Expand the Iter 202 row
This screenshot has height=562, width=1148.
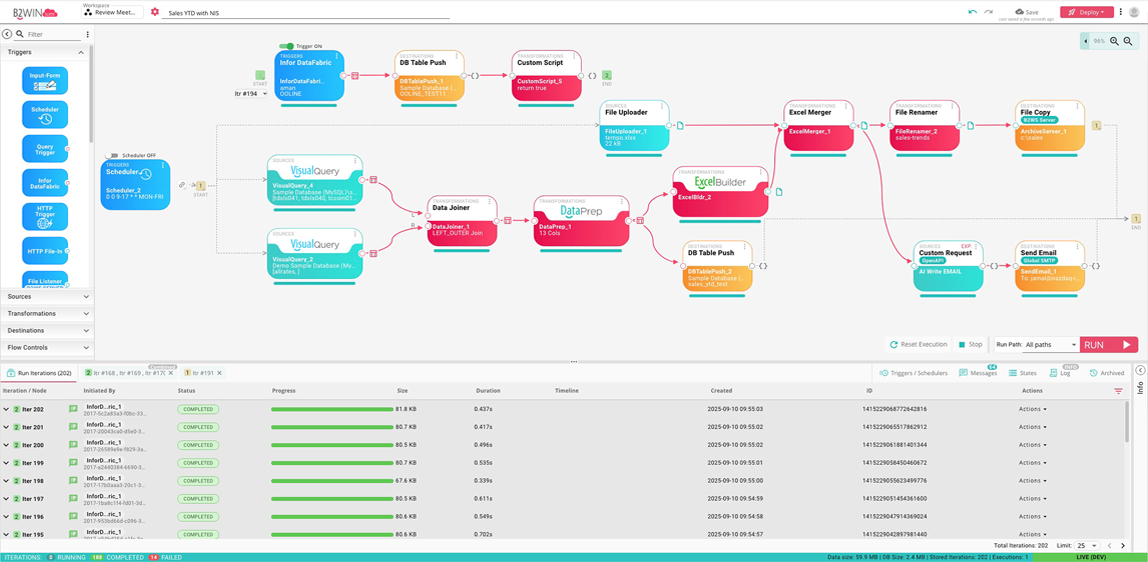coord(6,409)
